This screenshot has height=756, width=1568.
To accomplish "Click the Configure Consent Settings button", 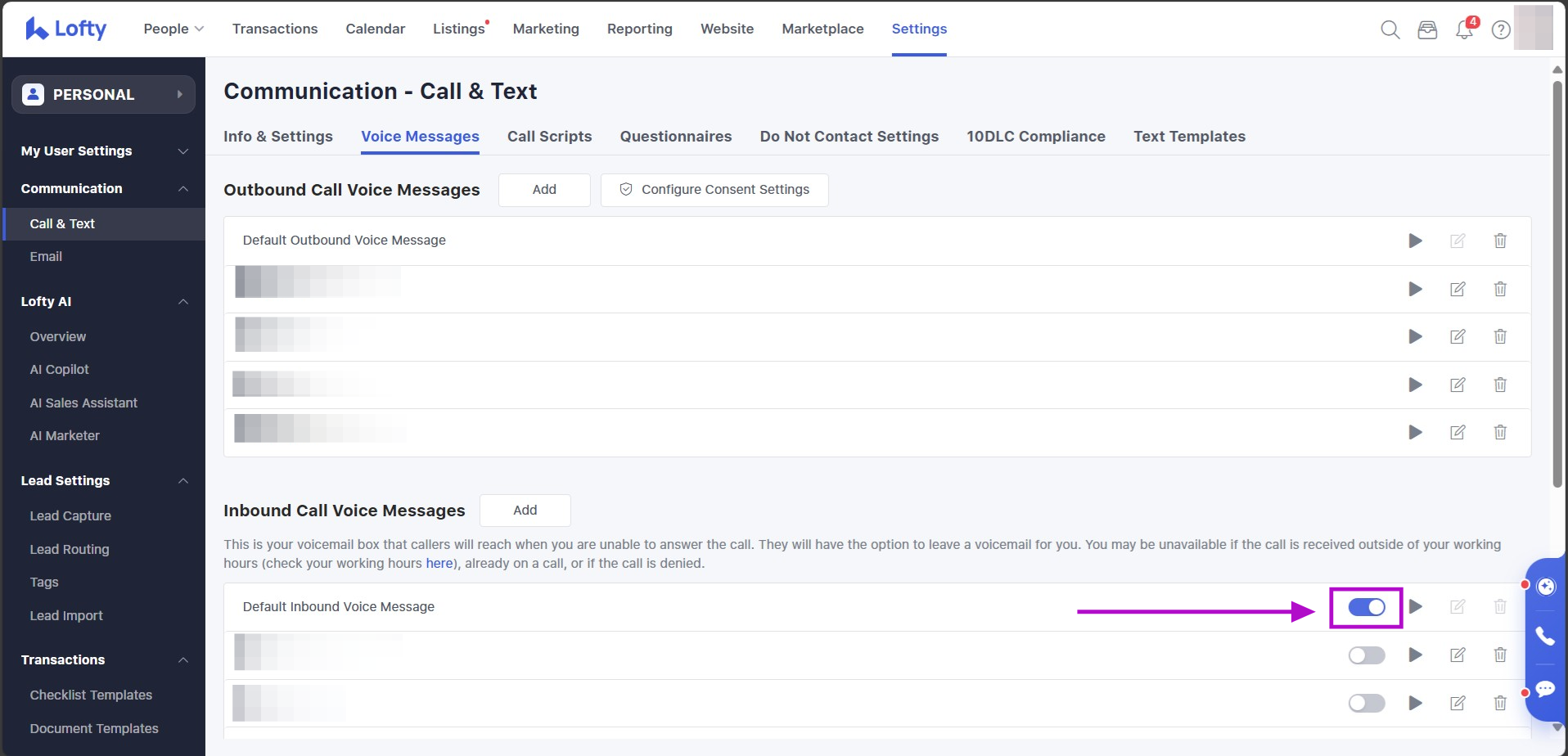I will [x=714, y=190].
